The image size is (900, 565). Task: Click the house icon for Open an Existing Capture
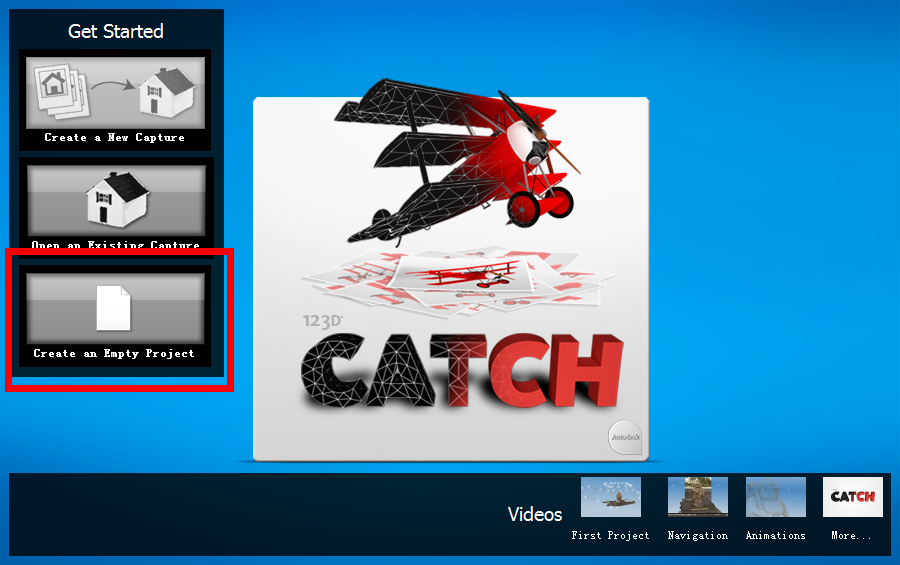(116, 200)
